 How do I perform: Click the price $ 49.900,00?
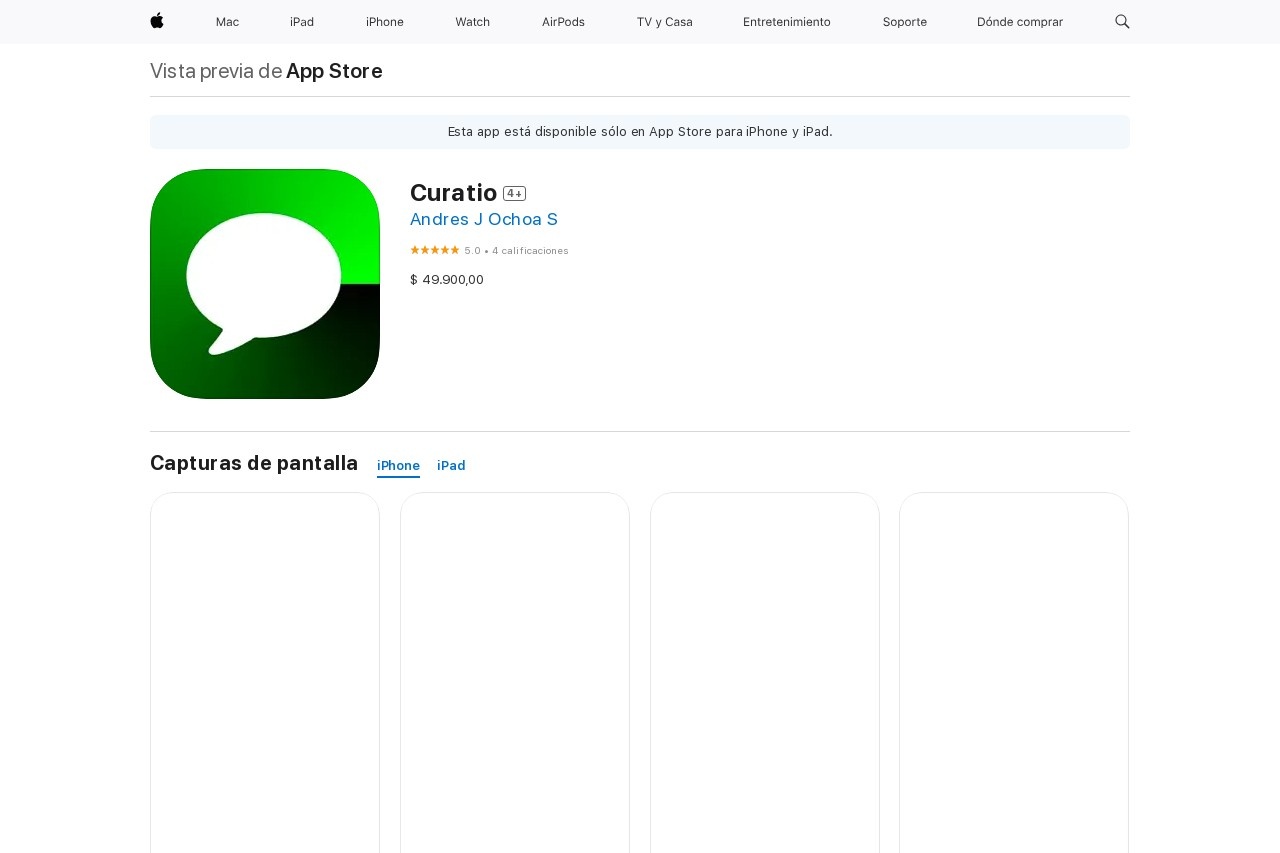tap(447, 280)
